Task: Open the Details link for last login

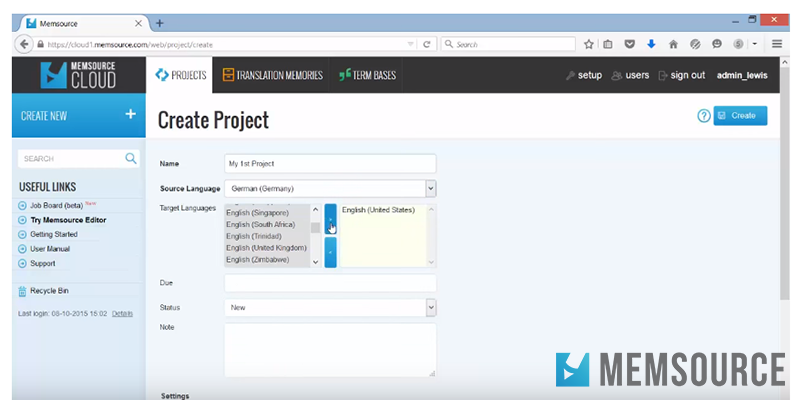Action: 122,313
